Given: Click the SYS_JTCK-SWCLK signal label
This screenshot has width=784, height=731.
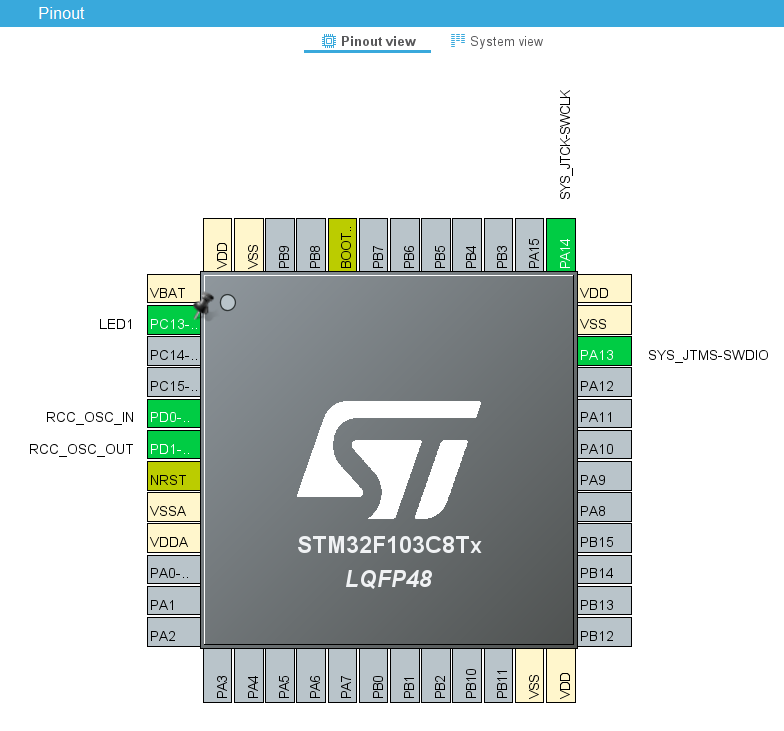Looking at the screenshot, I should [564, 144].
